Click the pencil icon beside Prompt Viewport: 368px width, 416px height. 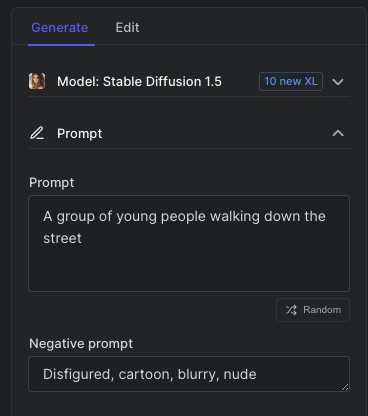37,133
